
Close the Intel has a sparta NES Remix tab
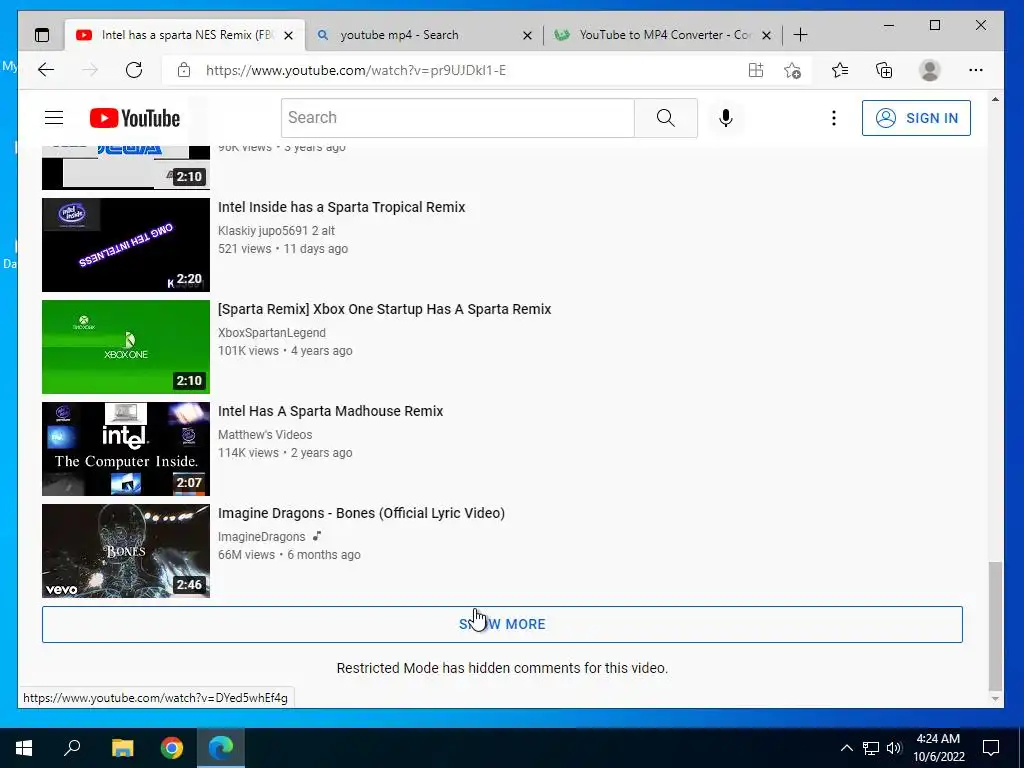coord(288,35)
